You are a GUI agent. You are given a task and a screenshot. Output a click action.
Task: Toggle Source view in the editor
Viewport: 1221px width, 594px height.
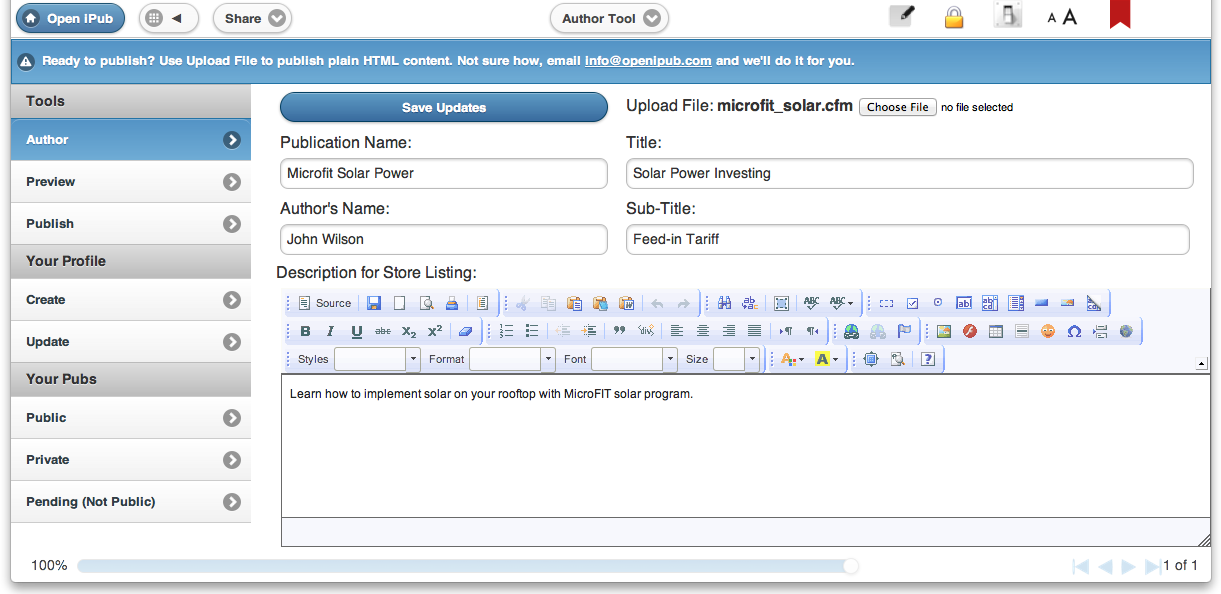[x=325, y=303]
